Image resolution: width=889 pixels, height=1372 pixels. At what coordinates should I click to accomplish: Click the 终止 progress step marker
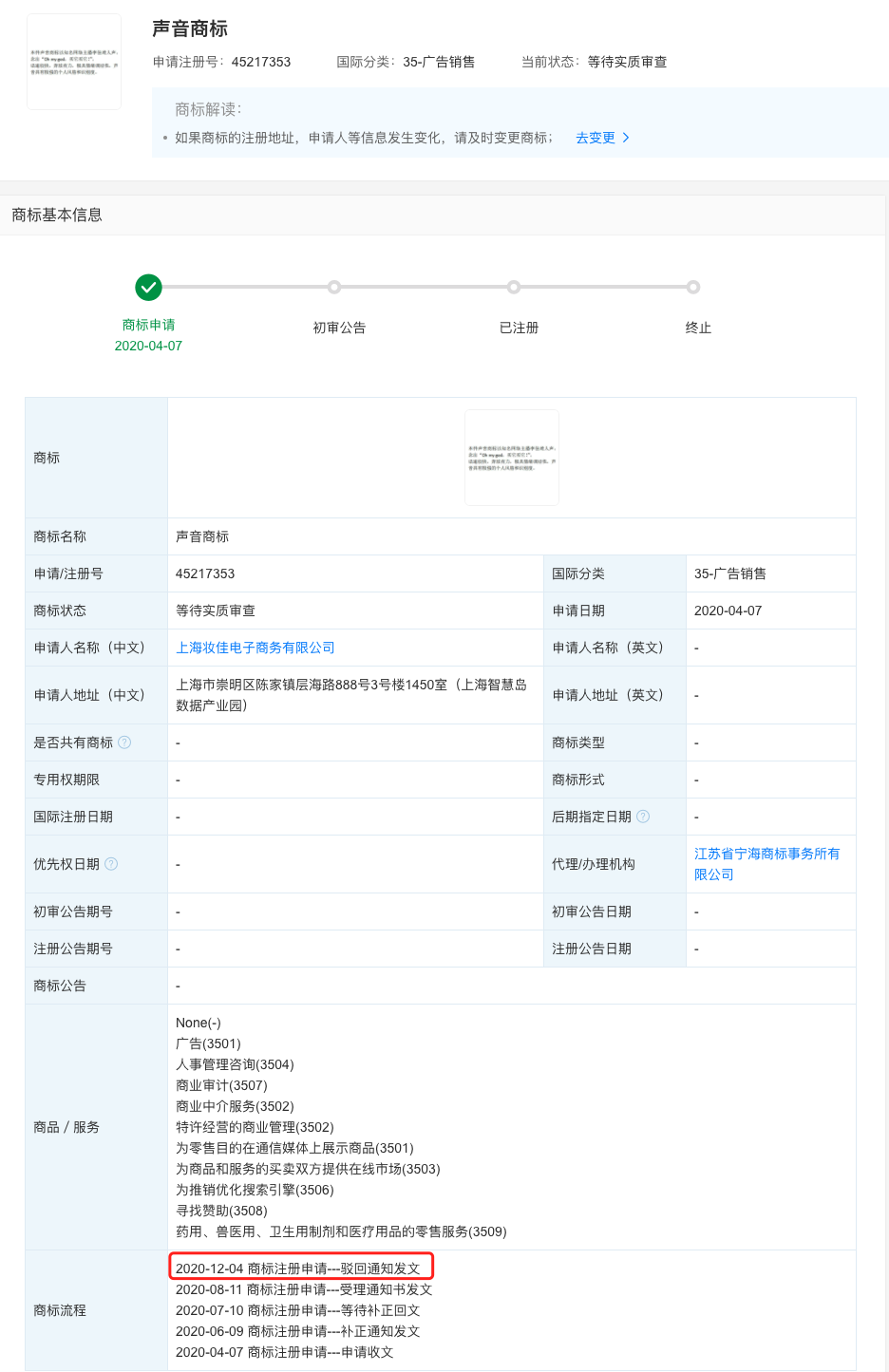693,287
